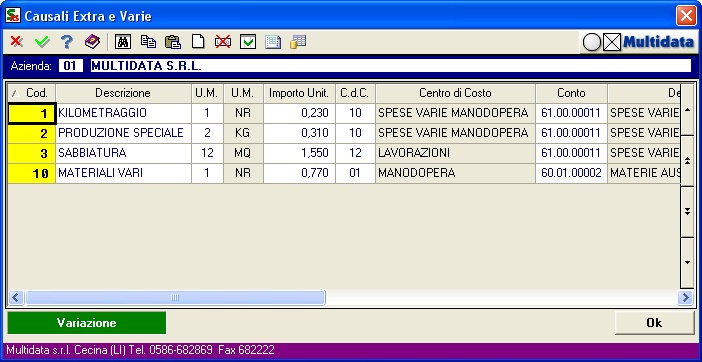The width and height of the screenshot is (702, 362).
Task: Click the copy documents icon
Action: pyautogui.click(x=148, y=42)
